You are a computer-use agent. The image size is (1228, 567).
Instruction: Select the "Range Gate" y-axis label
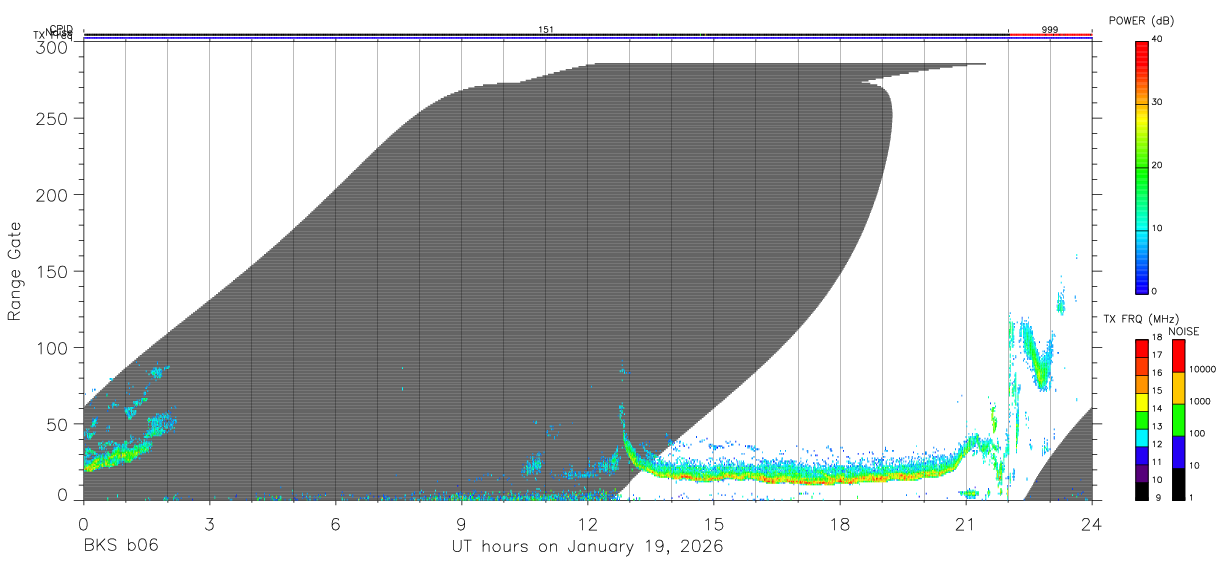click(15, 272)
